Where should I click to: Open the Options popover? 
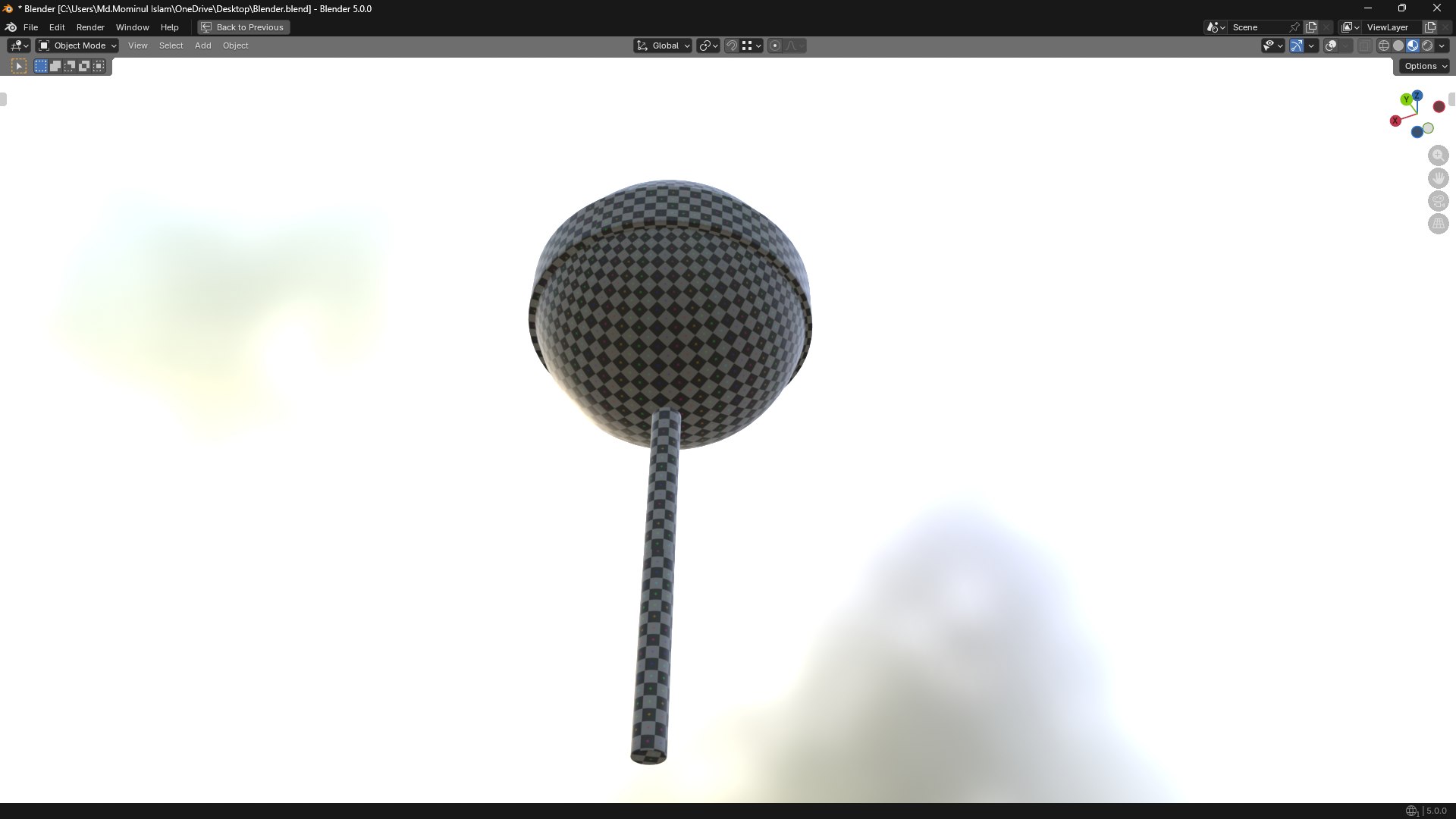point(1425,66)
